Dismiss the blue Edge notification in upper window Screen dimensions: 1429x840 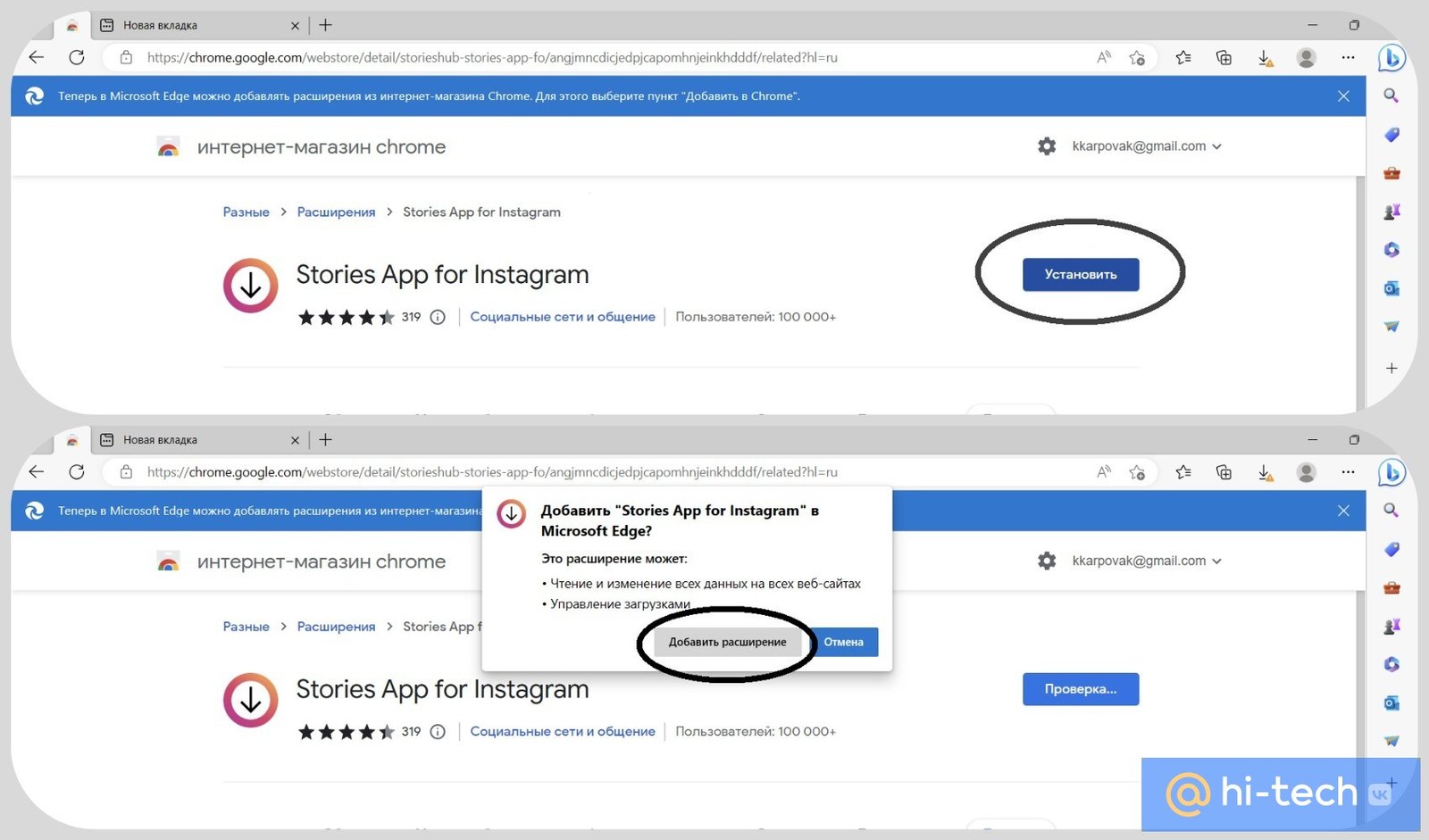(1343, 96)
